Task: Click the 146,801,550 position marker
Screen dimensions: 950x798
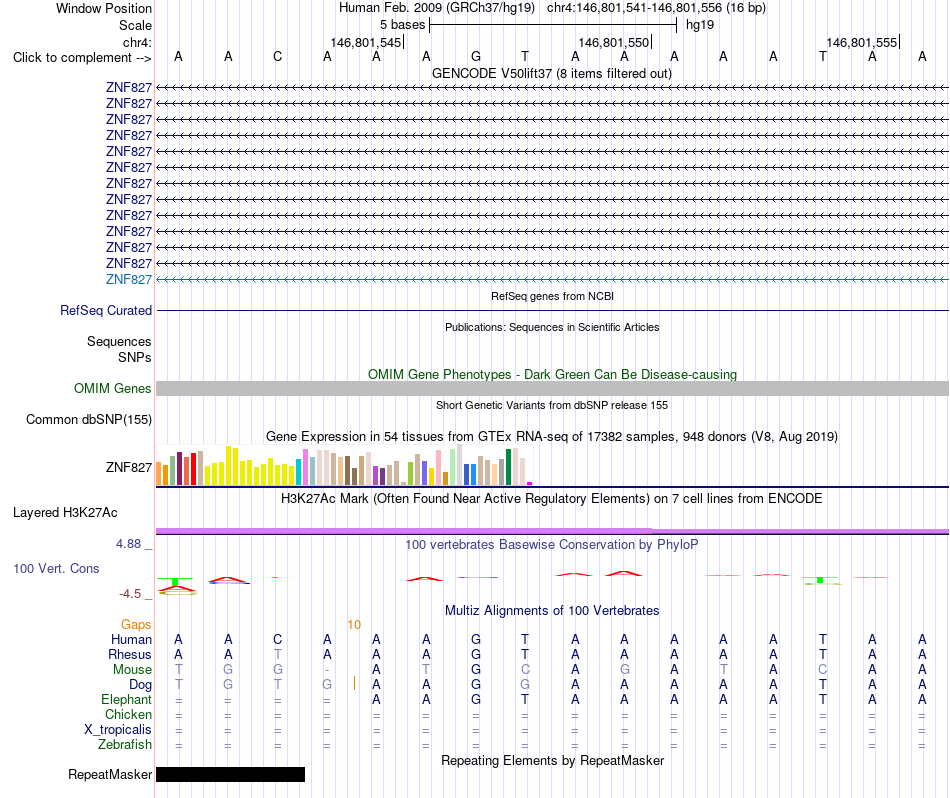Action: (614, 42)
